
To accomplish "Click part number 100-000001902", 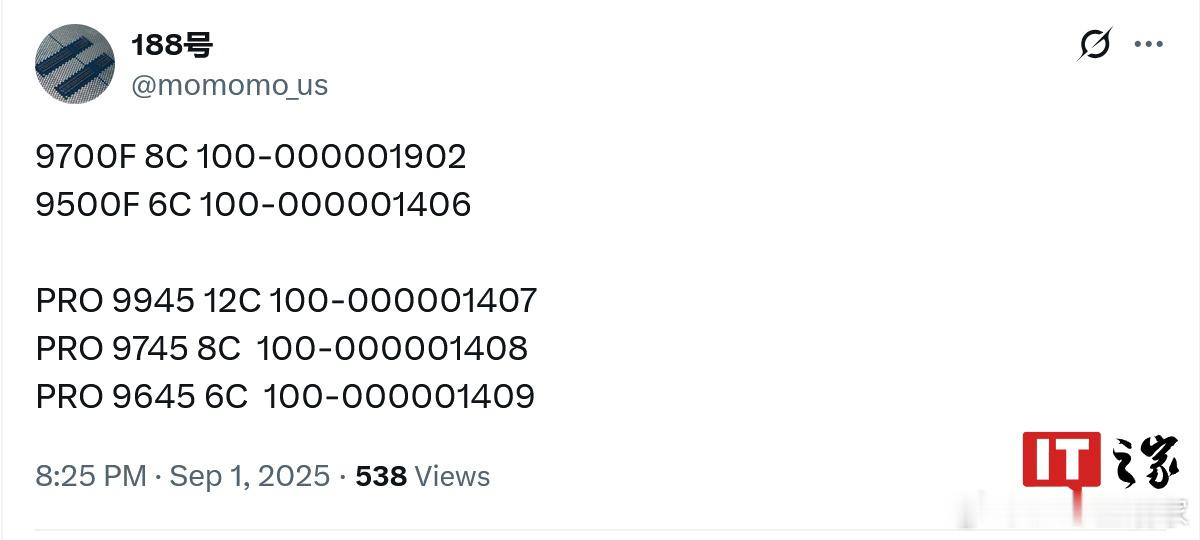I will 331,157.
